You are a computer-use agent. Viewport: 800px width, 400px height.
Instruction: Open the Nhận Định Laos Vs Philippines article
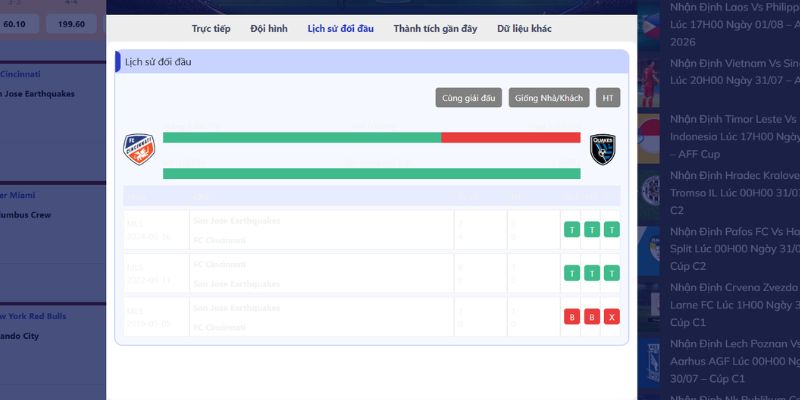(735, 24)
